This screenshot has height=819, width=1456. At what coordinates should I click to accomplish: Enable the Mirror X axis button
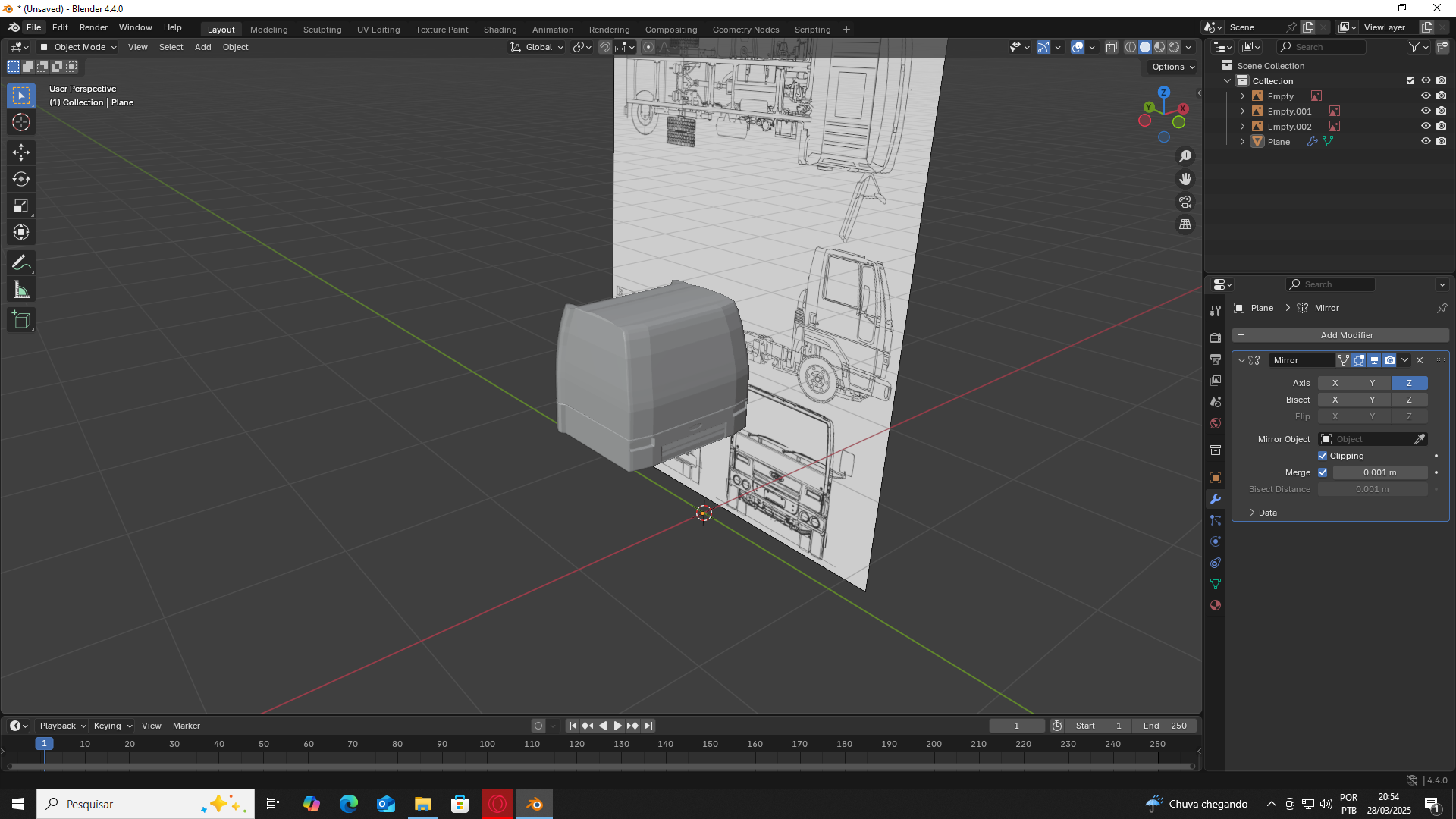click(x=1335, y=383)
